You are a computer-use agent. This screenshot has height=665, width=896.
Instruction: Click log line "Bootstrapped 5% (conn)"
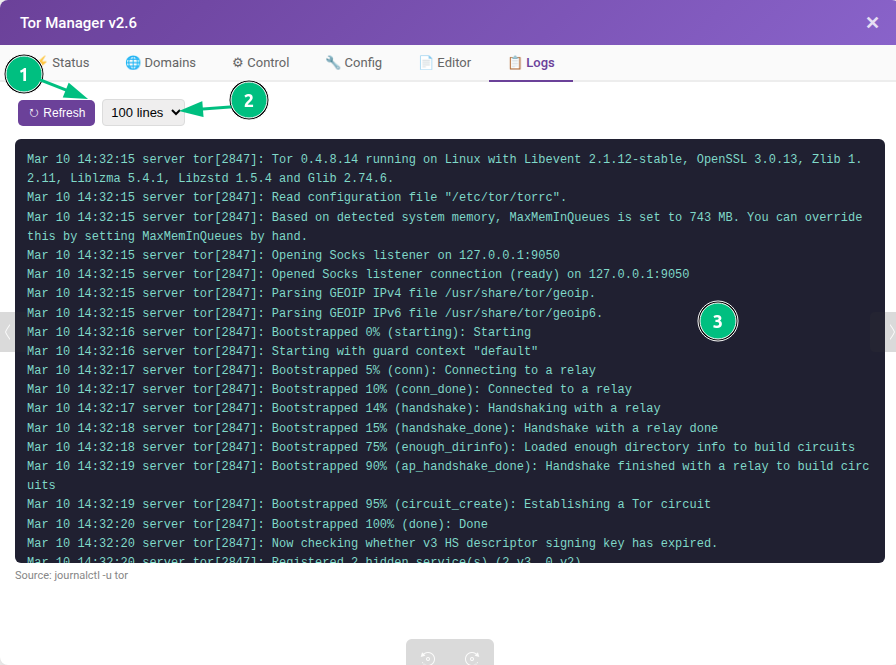tap(311, 370)
